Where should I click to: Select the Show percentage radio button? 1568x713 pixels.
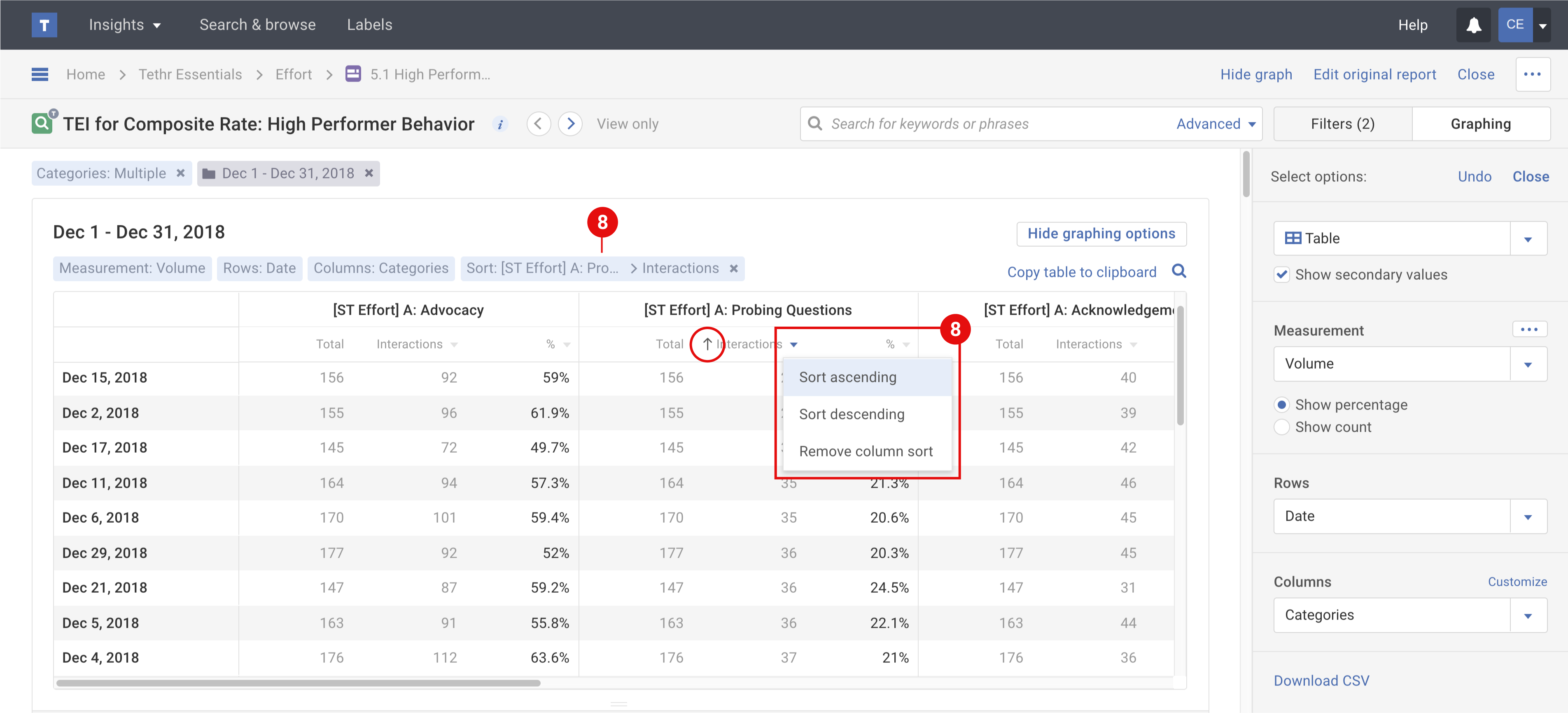point(1282,405)
